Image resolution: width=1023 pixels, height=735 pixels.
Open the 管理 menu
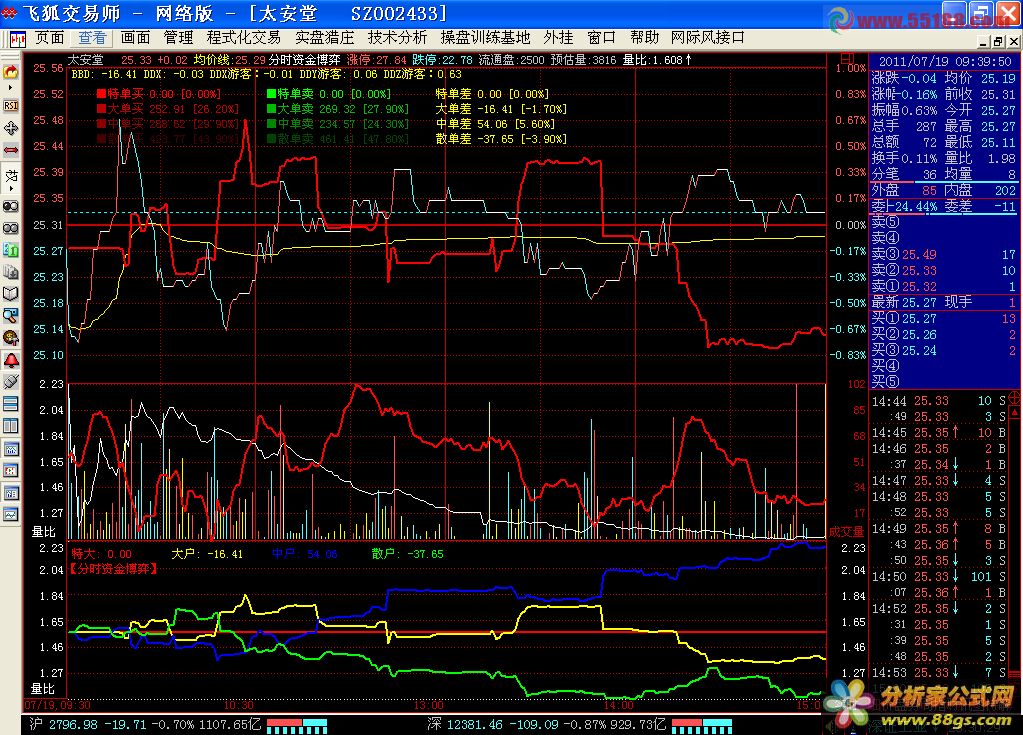pos(178,38)
